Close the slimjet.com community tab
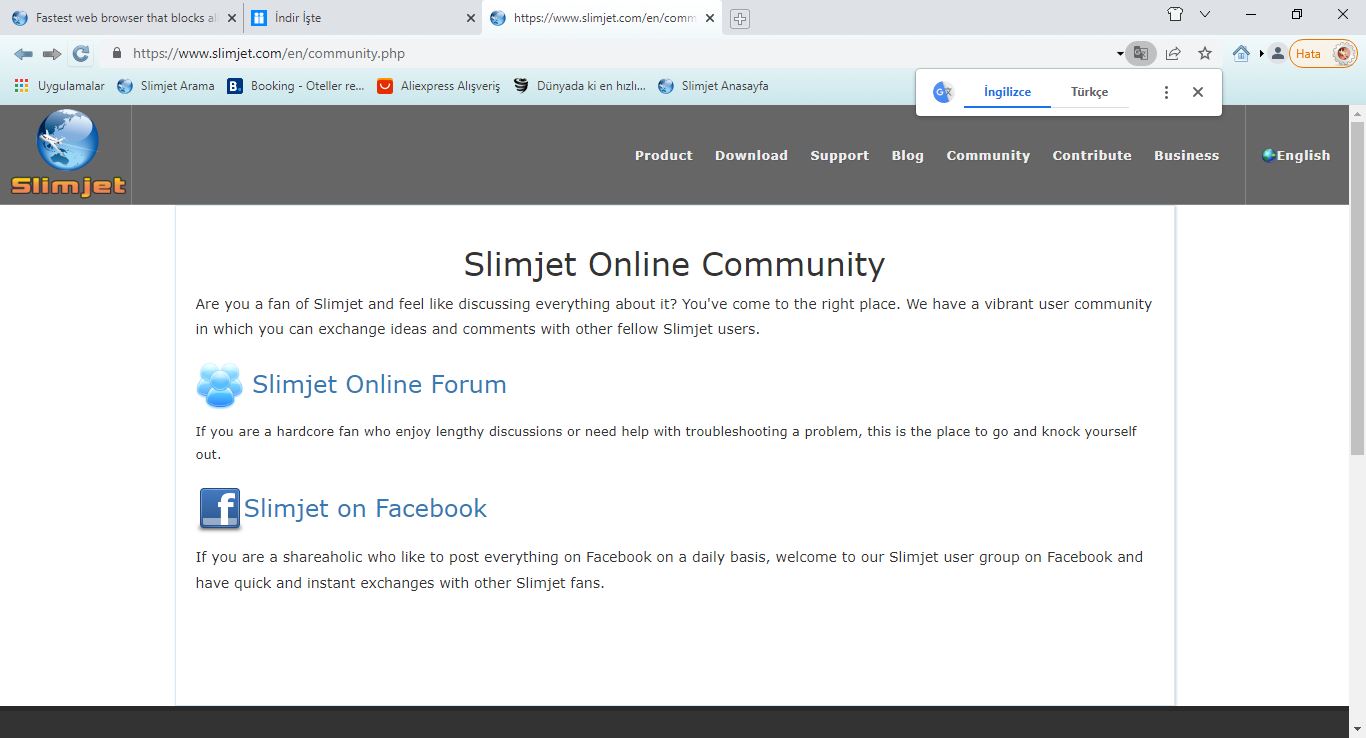The height and width of the screenshot is (738, 1366). click(710, 18)
